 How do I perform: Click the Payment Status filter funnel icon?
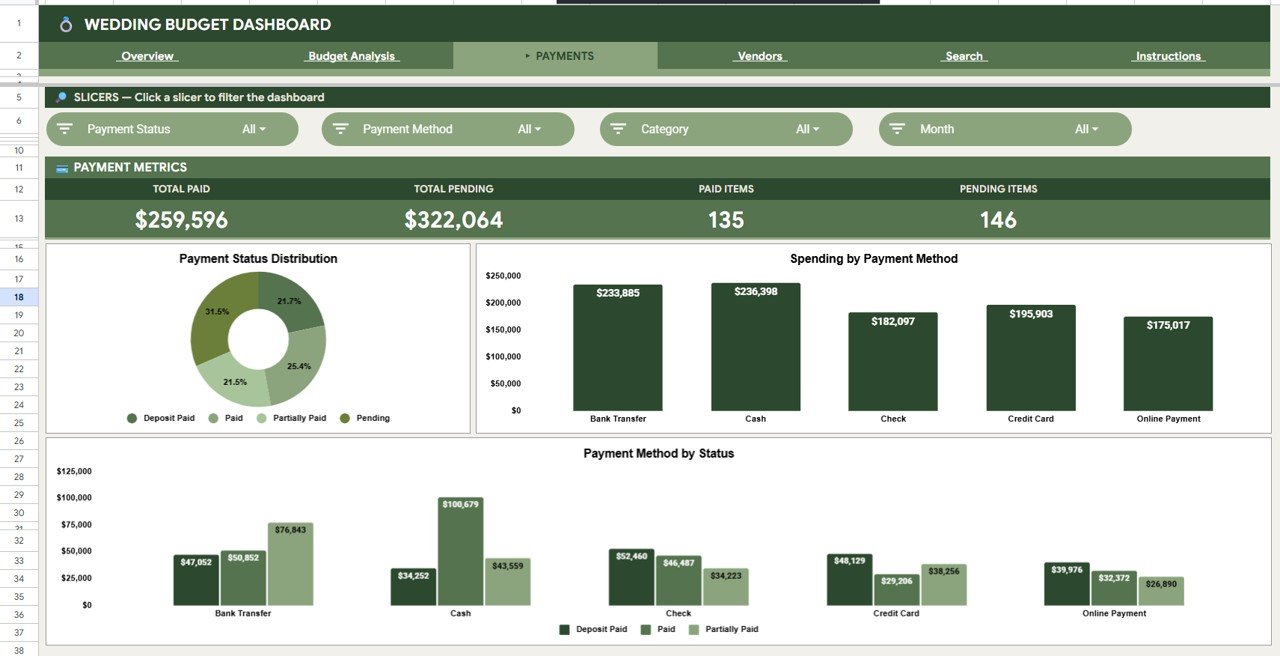tap(64, 128)
